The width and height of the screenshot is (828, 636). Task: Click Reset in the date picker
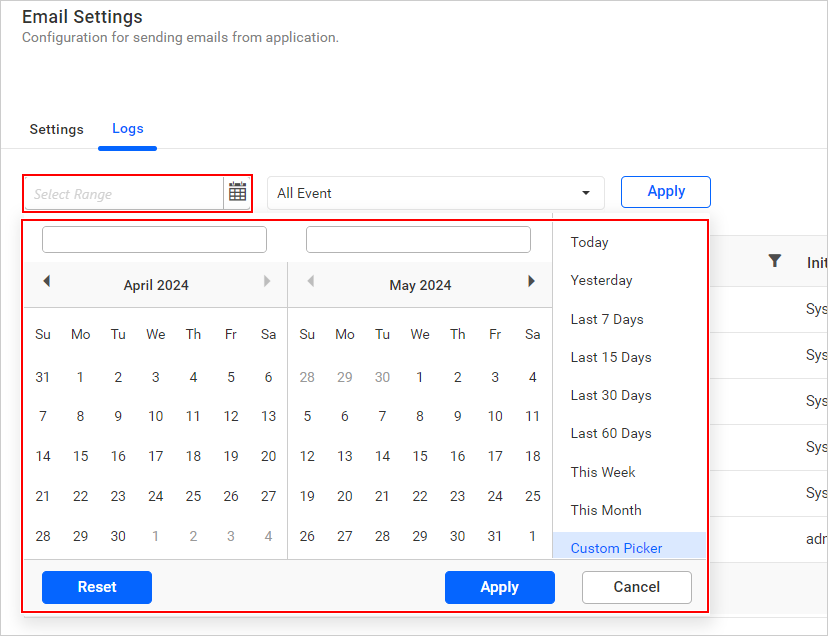pos(96,587)
